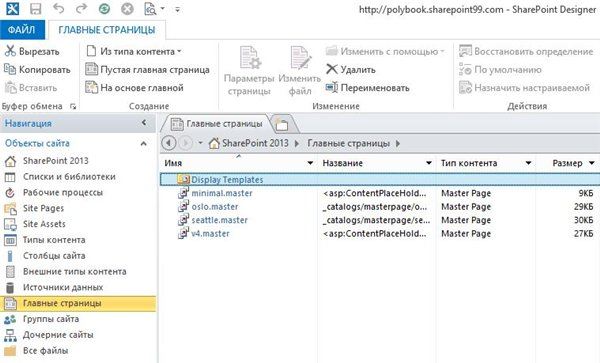
Task: Click На основе главной button
Action: pyautogui.click(x=134, y=88)
